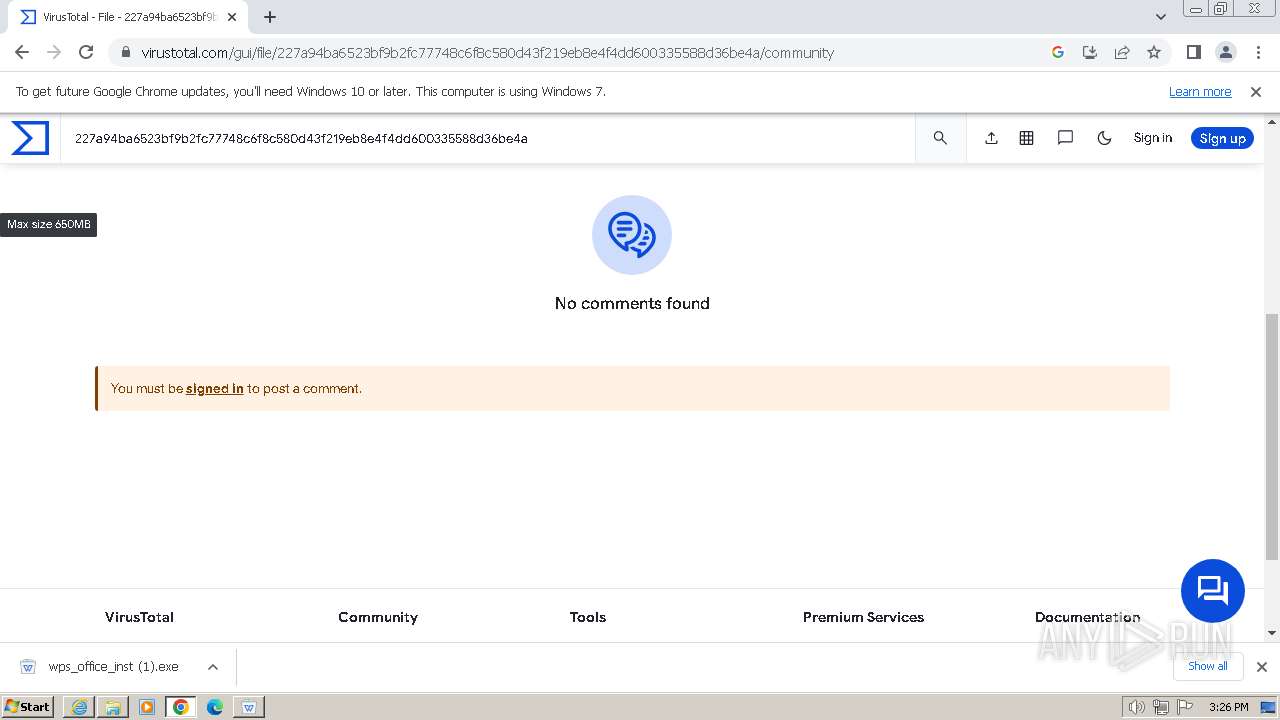The width and height of the screenshot is (1280, 720).
Task: Click Show all downloads button
Action: [1207, 666]
